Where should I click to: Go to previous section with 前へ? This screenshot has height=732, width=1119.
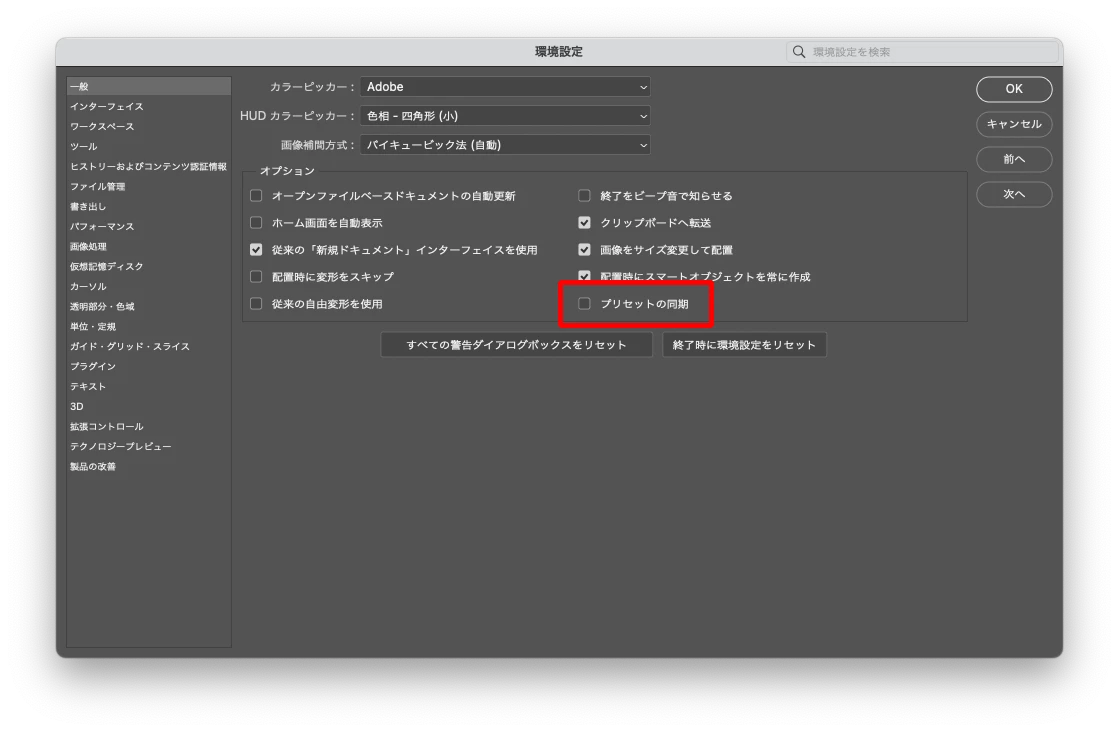pos(1014,159)
